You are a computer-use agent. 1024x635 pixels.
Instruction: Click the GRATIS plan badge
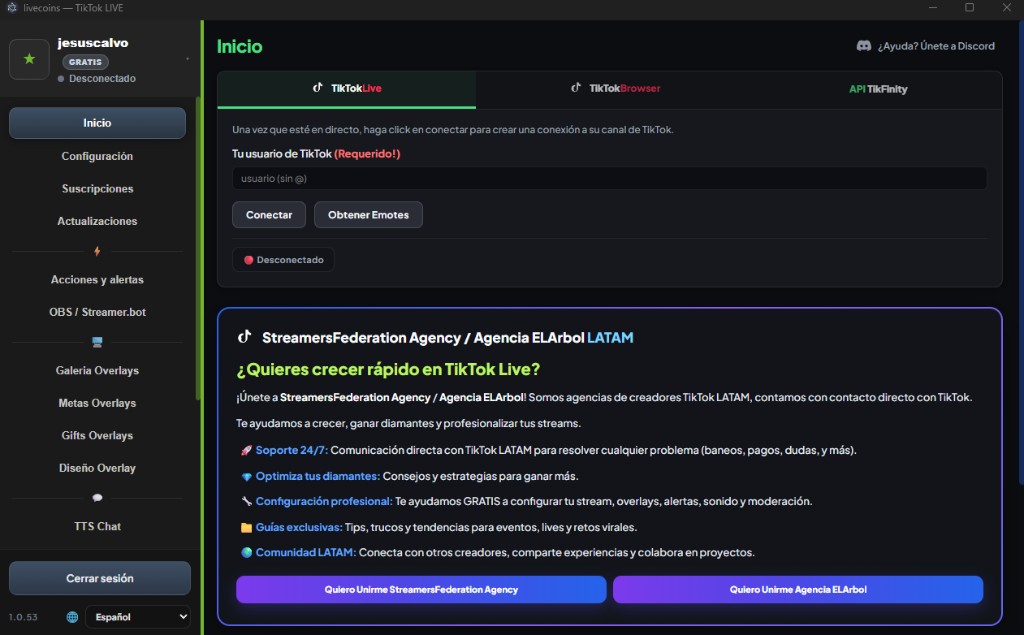point(86,62)
